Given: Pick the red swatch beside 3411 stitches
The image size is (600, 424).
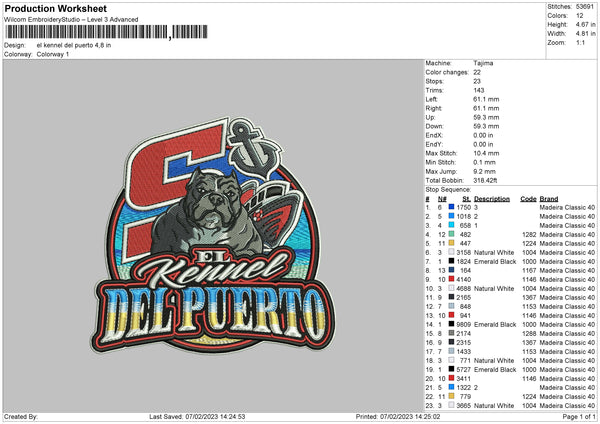Looking at the screenshot, I should [452, 378].
